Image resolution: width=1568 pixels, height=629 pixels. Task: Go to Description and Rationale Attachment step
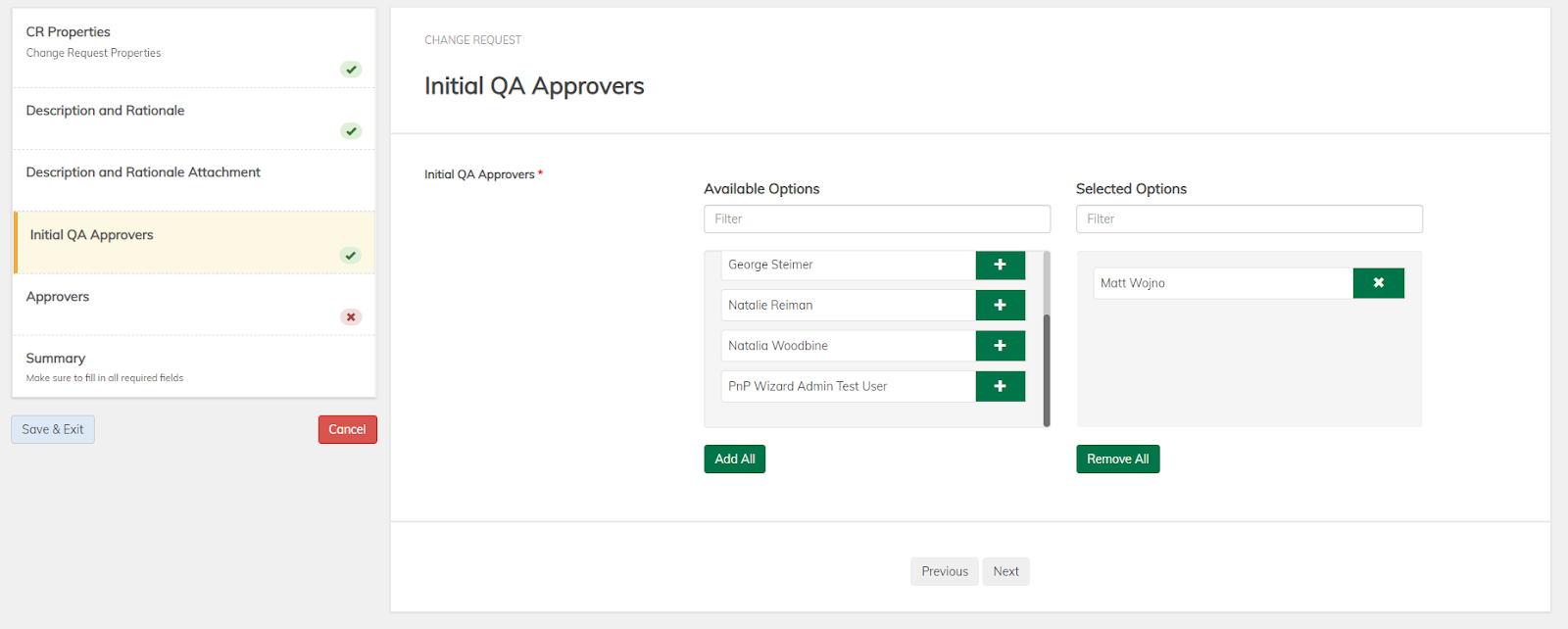click(143, 172)
